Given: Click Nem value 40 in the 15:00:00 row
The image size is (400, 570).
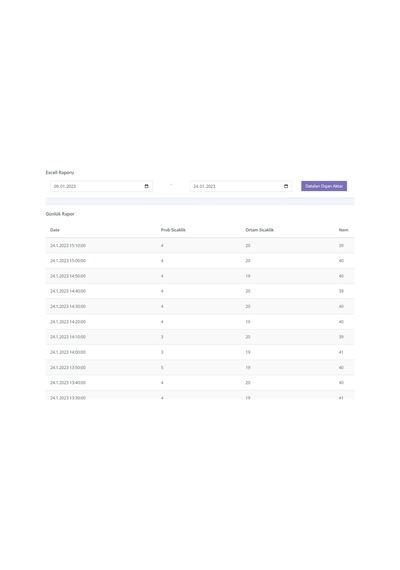Looking at the screenshot, I should coord(341,261).
